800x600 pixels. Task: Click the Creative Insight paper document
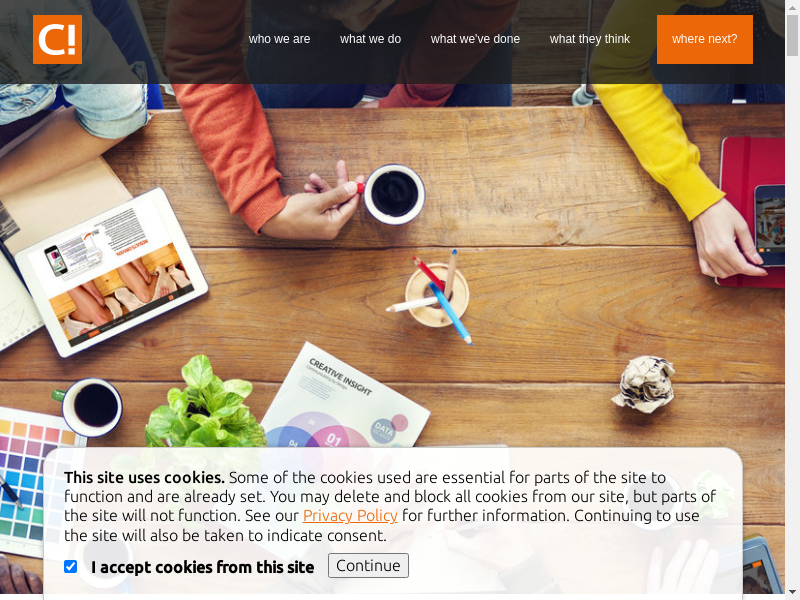(x=345, y=396)
